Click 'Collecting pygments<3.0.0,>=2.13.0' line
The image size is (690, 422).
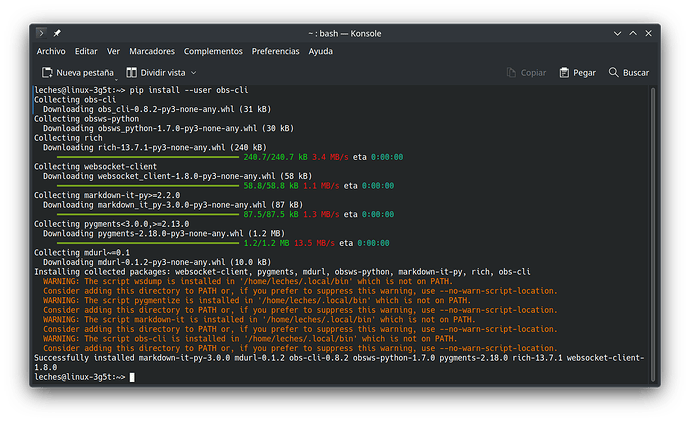(112, 224)
